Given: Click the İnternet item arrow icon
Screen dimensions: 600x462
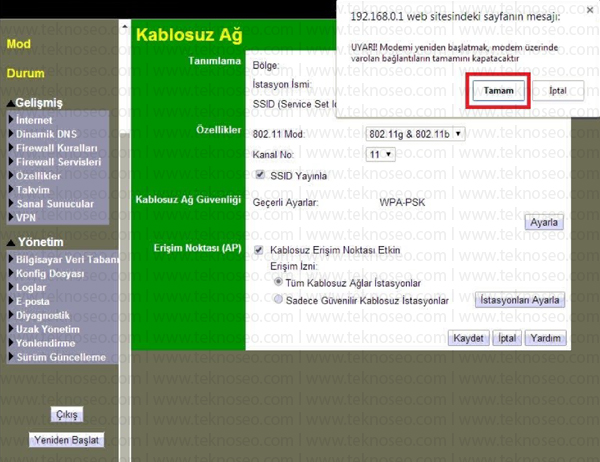Looking at the screenshot, I should click(x=11, y=120).
